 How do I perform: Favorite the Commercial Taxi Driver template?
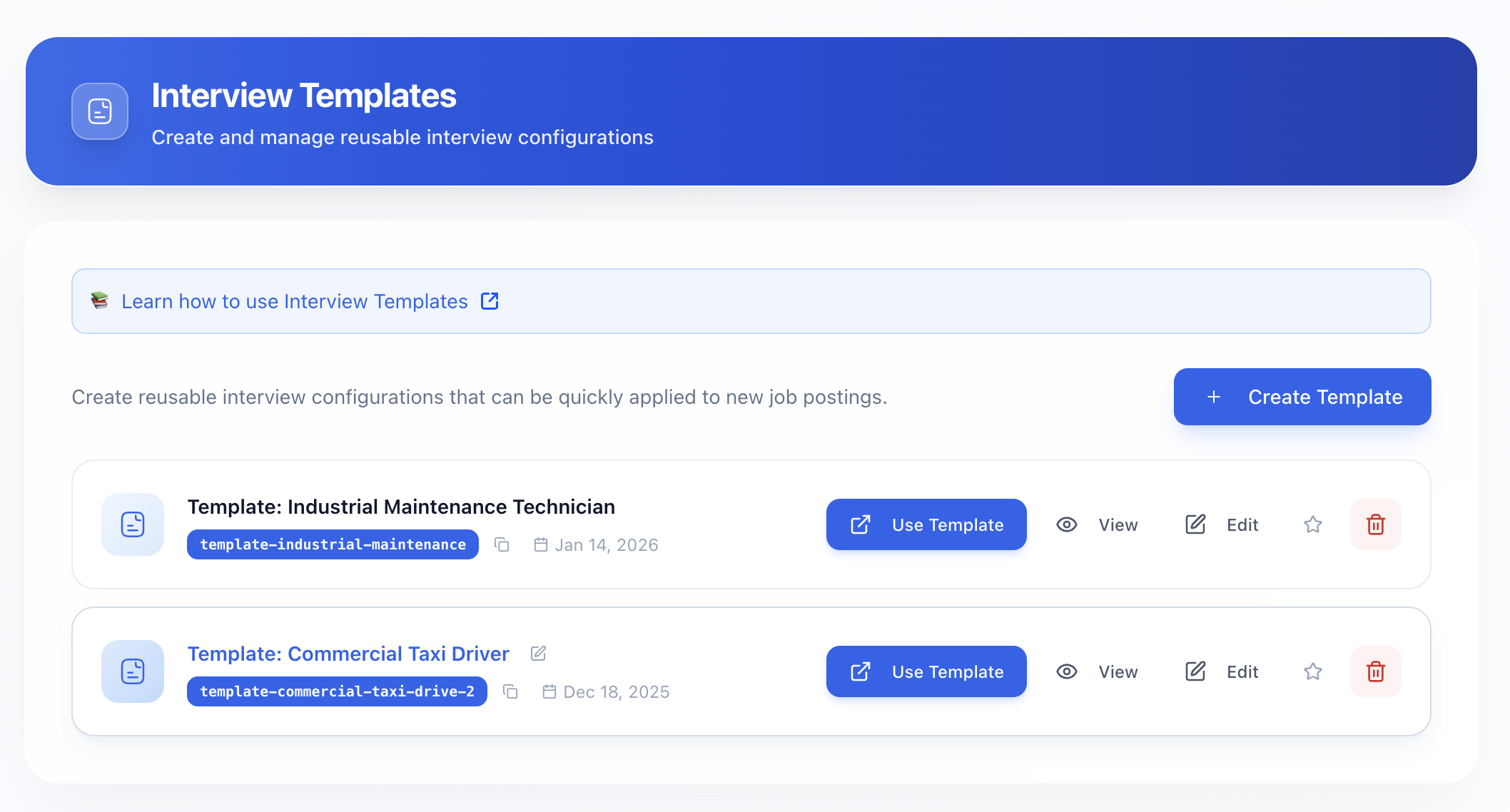click(x=1312, y=671)
